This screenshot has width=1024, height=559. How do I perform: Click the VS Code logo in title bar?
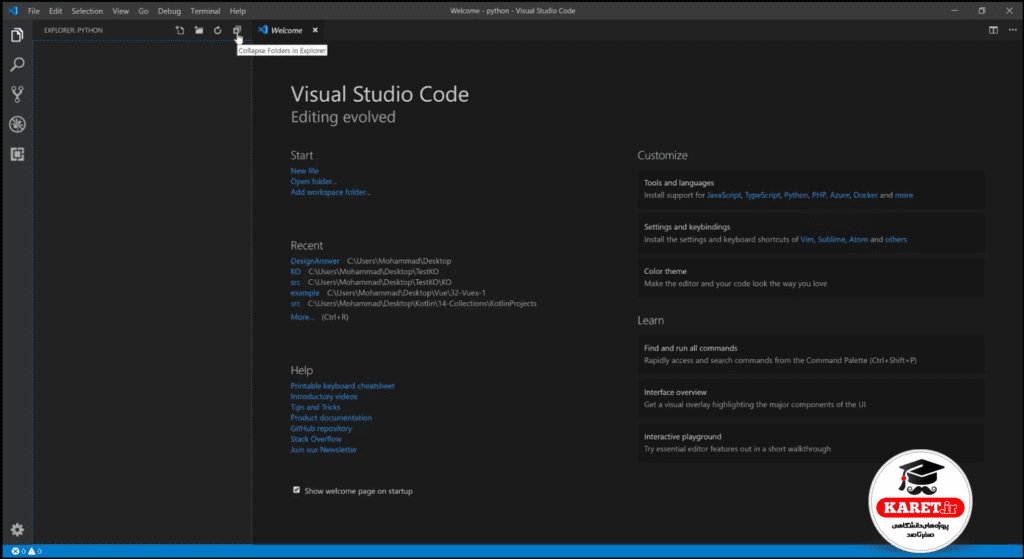click(12, 11)
